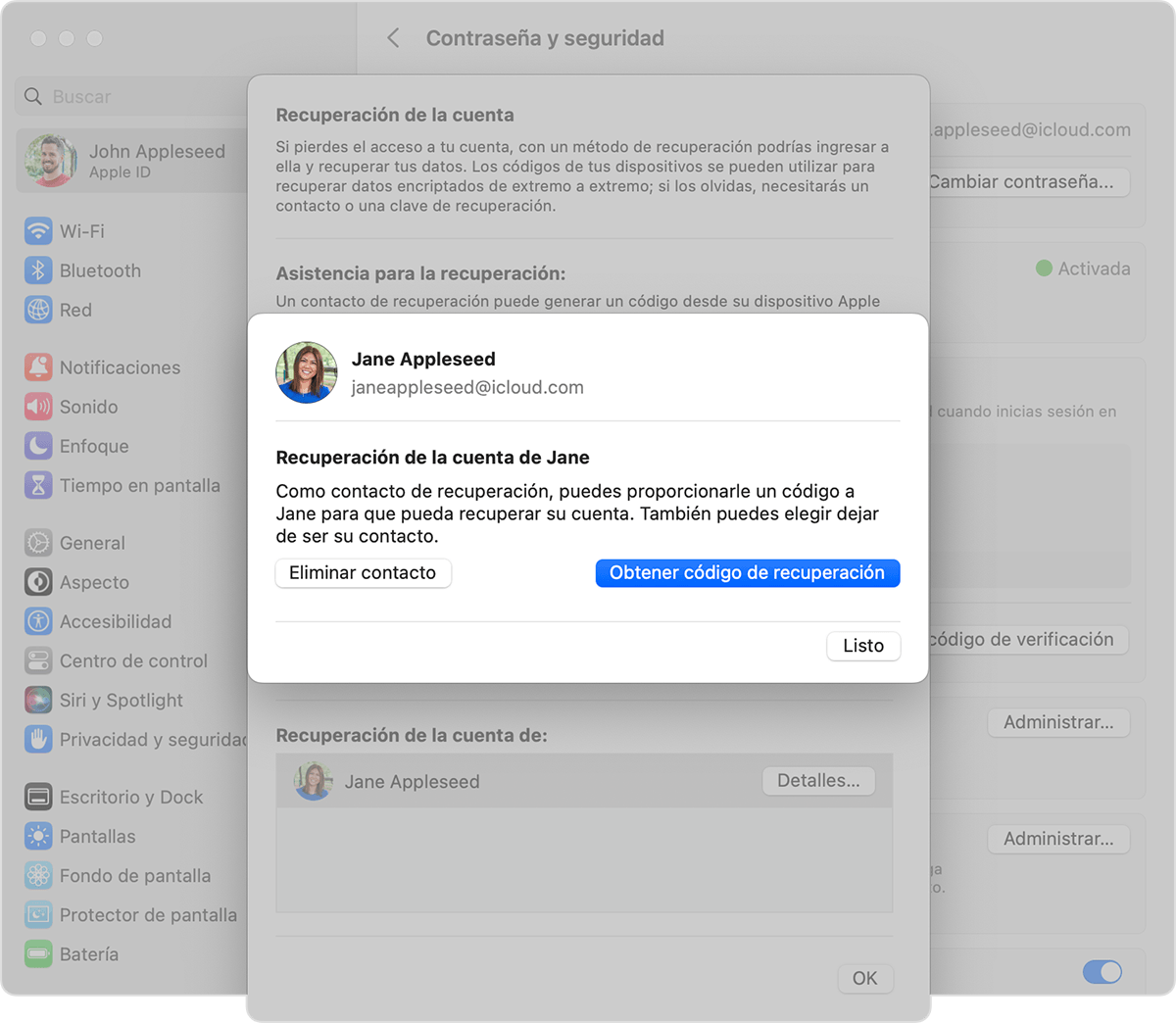Open Enfoque moon icon

(x=38, y=446)
